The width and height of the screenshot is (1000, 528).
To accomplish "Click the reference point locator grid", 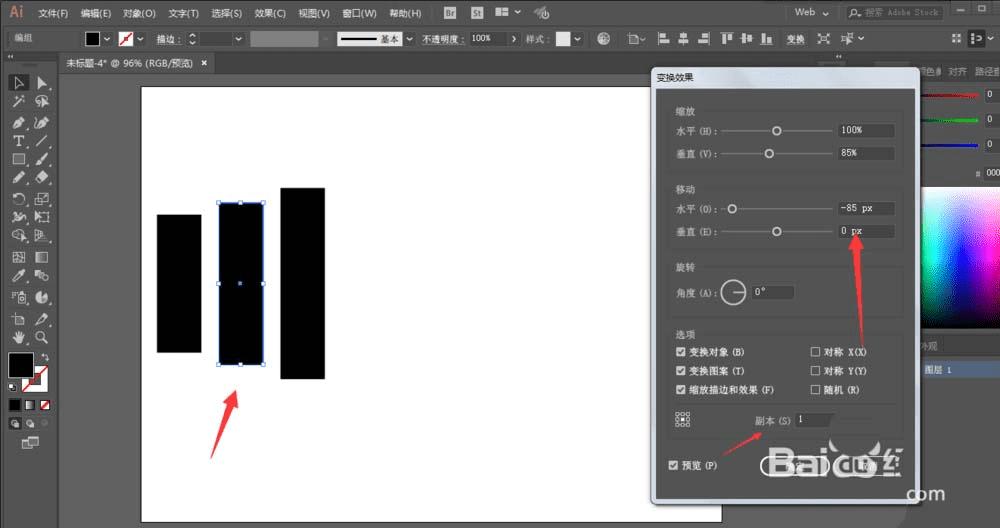I will 682,419.
